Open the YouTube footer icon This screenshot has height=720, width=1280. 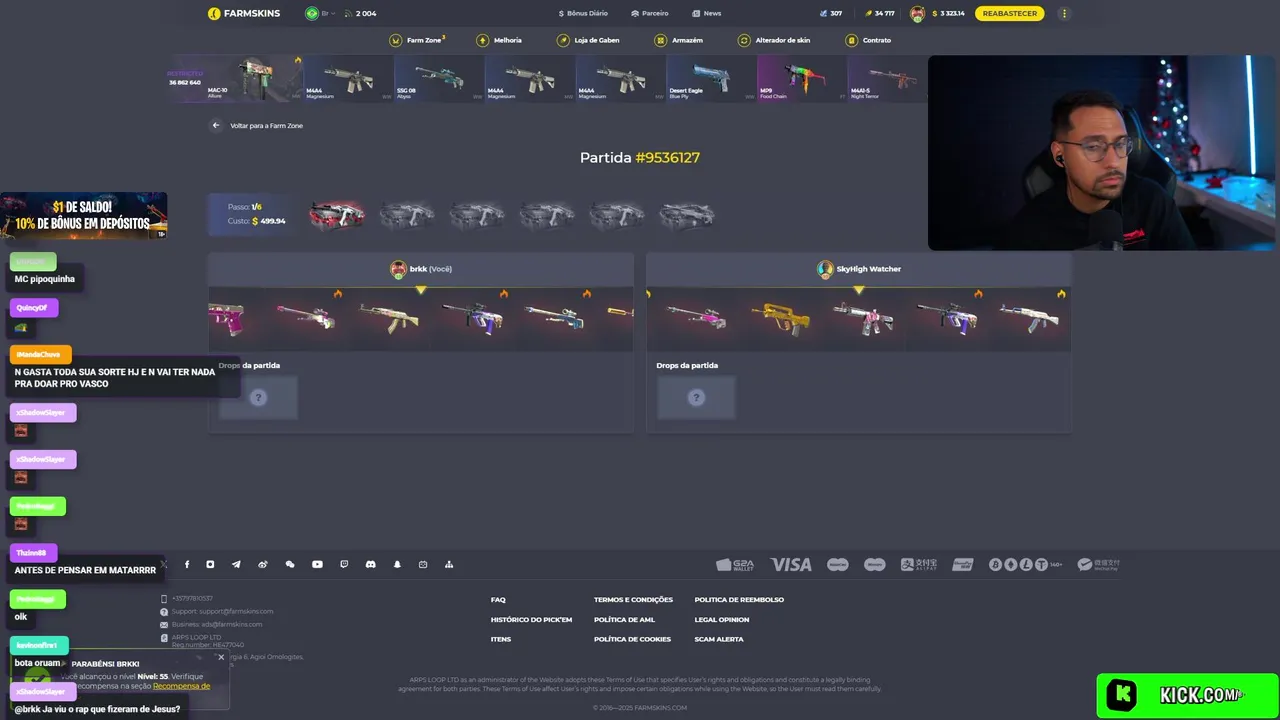tap(317, 564)
